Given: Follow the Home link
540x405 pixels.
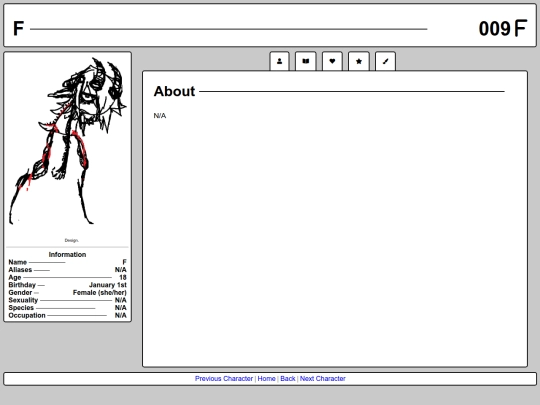Looking at the screenshot, I should click(x=267, y=378).
